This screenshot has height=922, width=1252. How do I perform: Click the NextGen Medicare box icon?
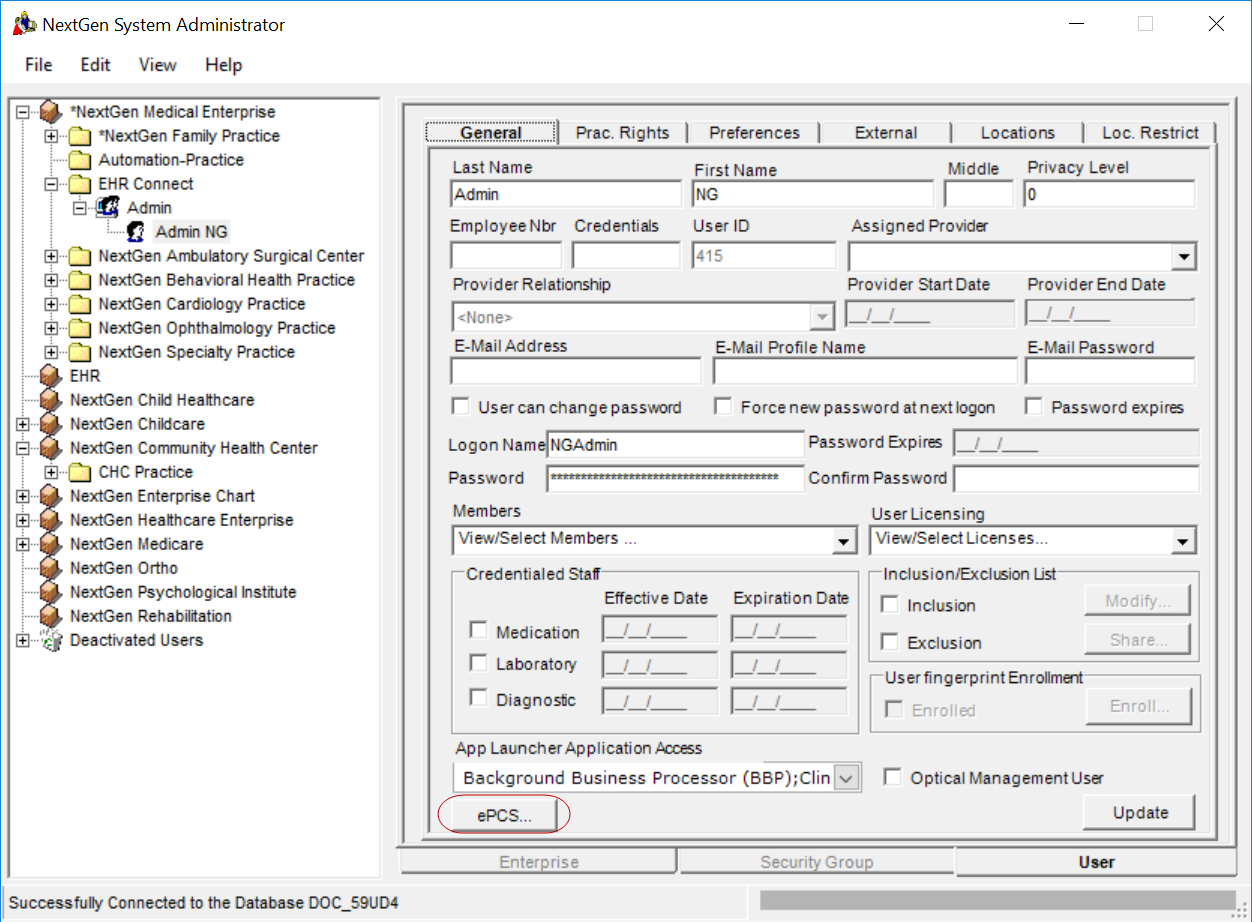tap(50, 544)
